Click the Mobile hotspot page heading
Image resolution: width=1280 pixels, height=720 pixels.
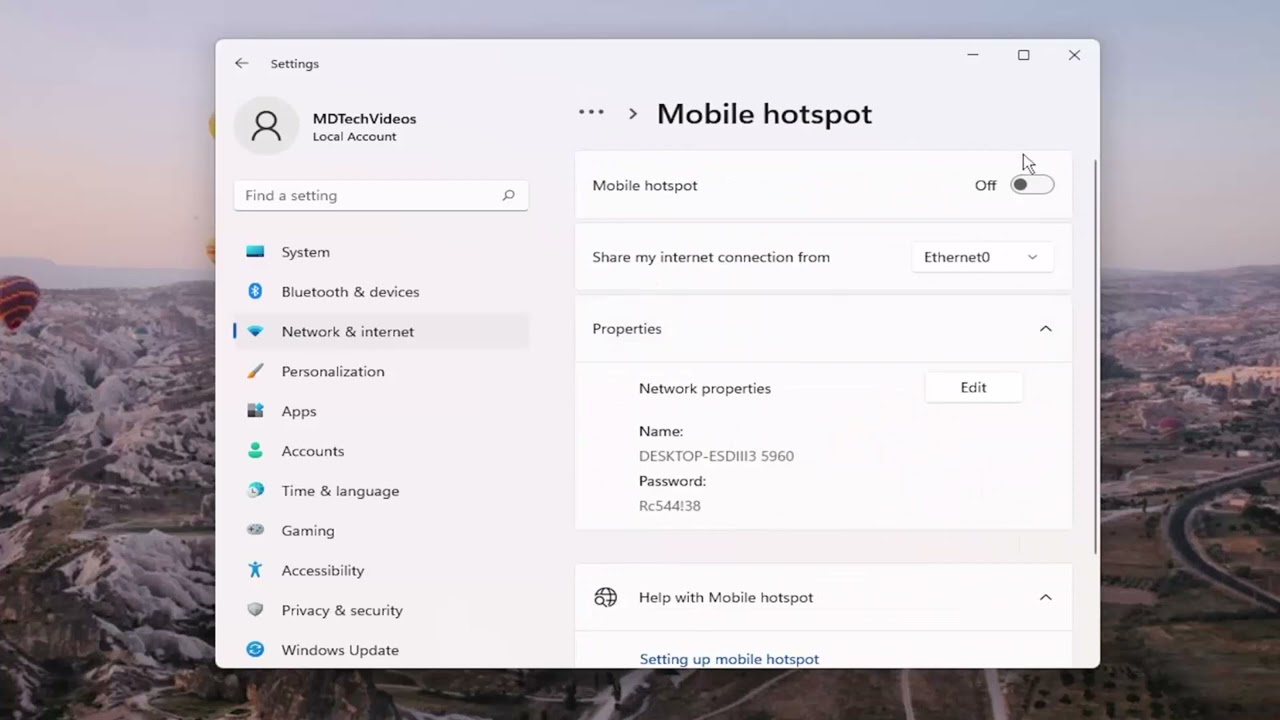coord(764,114)
